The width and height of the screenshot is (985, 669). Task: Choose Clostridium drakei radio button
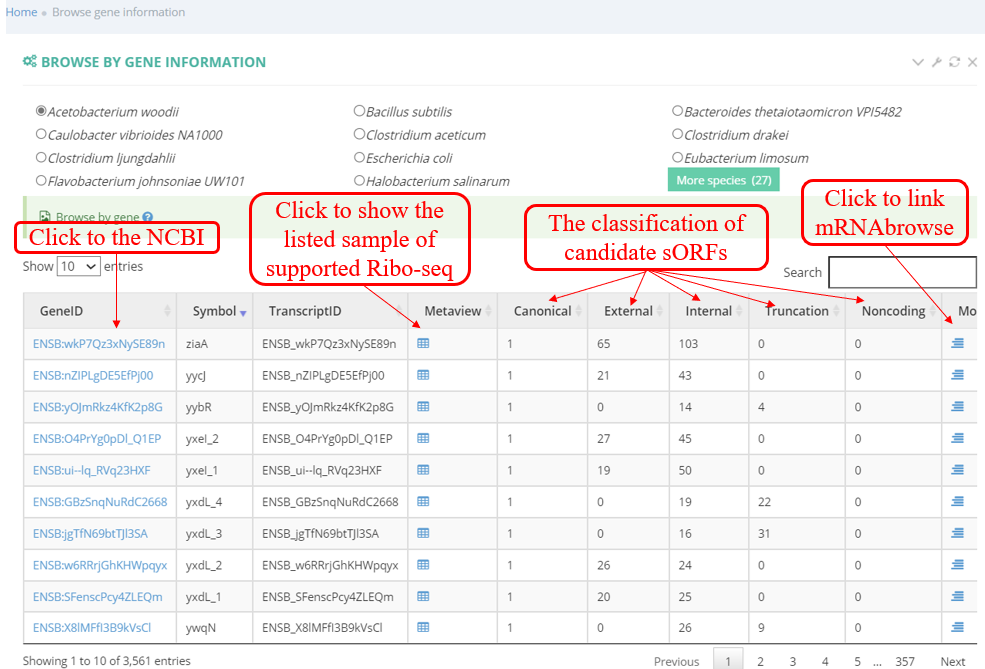pos(677,135)
